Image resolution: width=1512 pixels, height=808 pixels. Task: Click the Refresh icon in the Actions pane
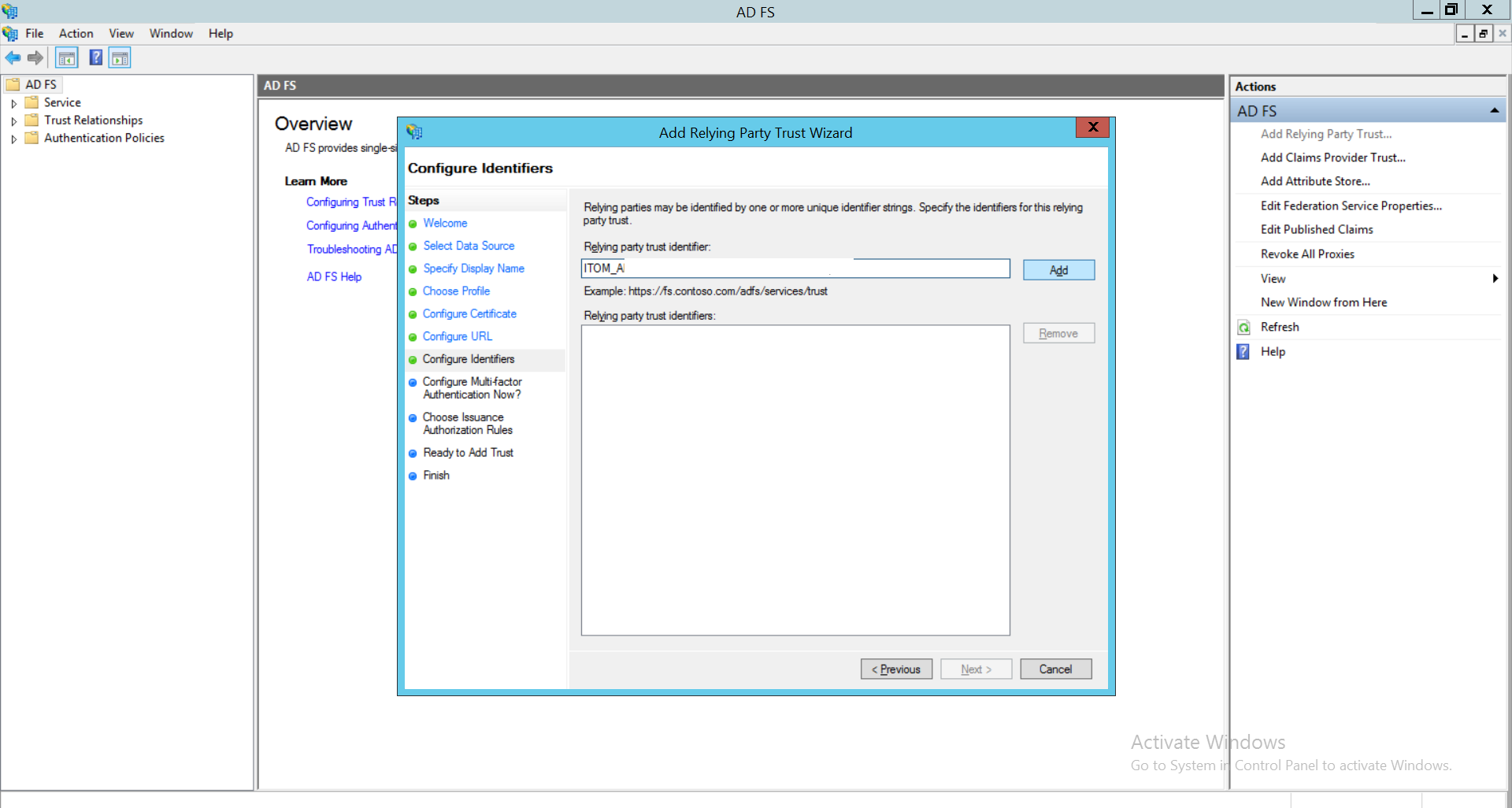1243,327
